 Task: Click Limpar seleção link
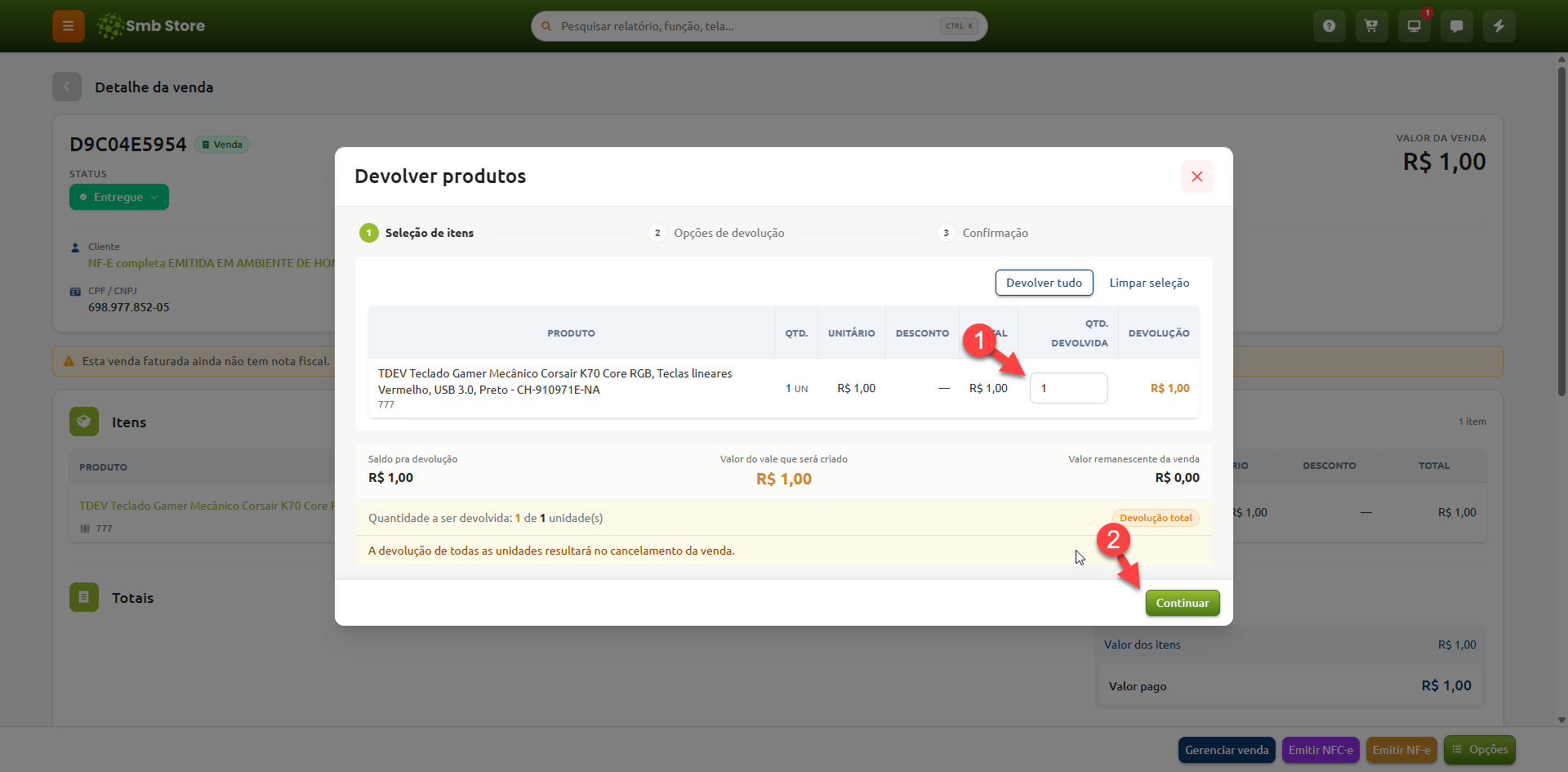pyautogui.click(x=1149, y=283)
